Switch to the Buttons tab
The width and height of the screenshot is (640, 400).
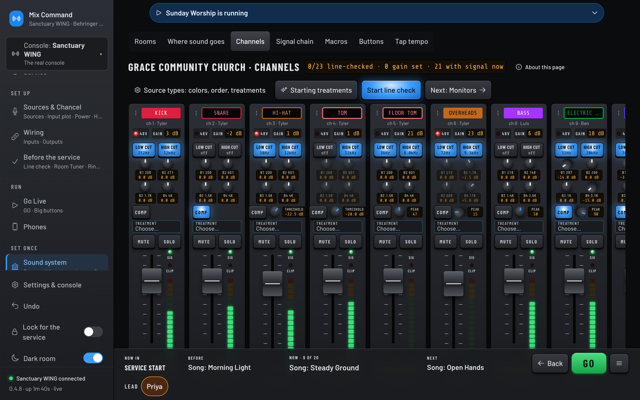pos(371,41)
